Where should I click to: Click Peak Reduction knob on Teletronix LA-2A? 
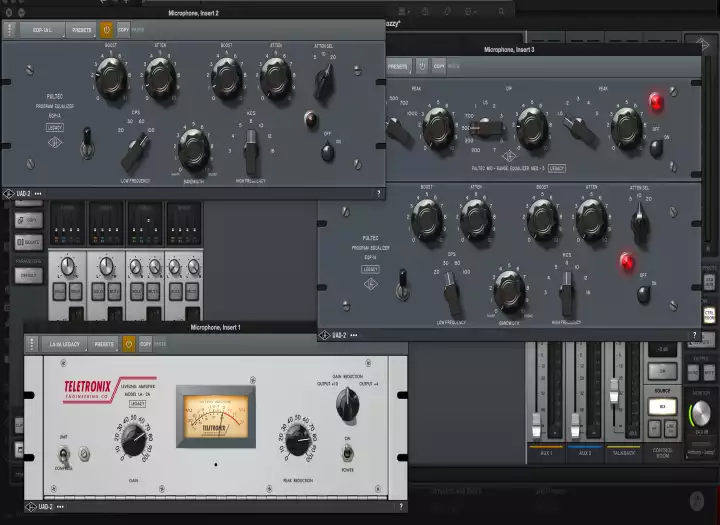(x=298, y=439)
